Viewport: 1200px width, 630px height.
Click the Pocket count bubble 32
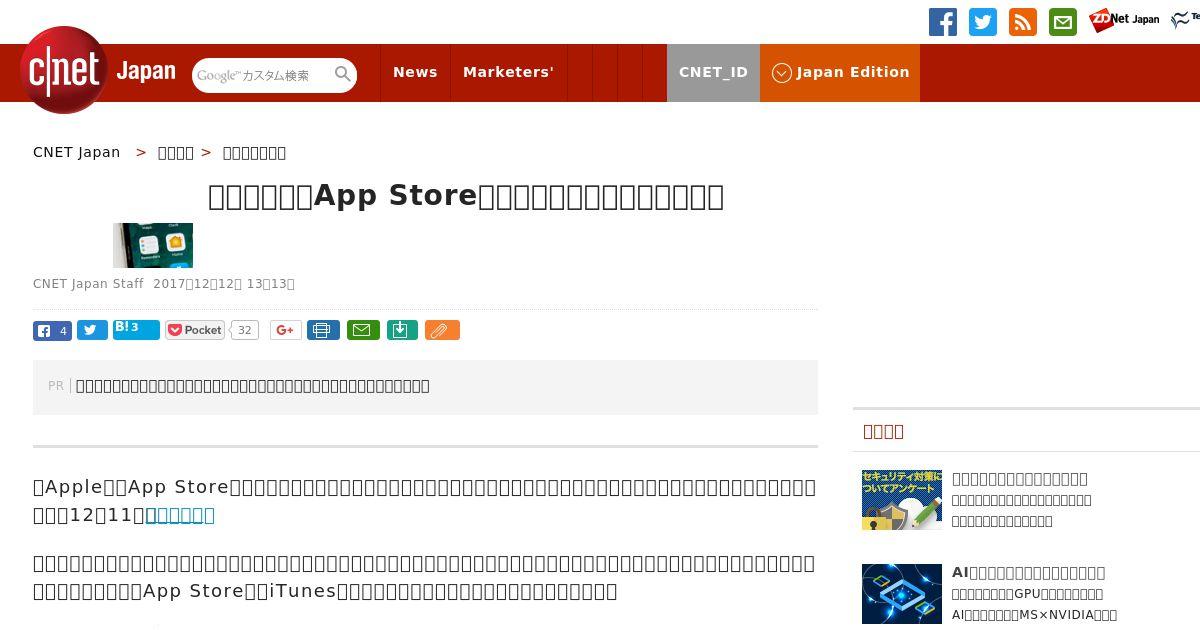[245, 330]
